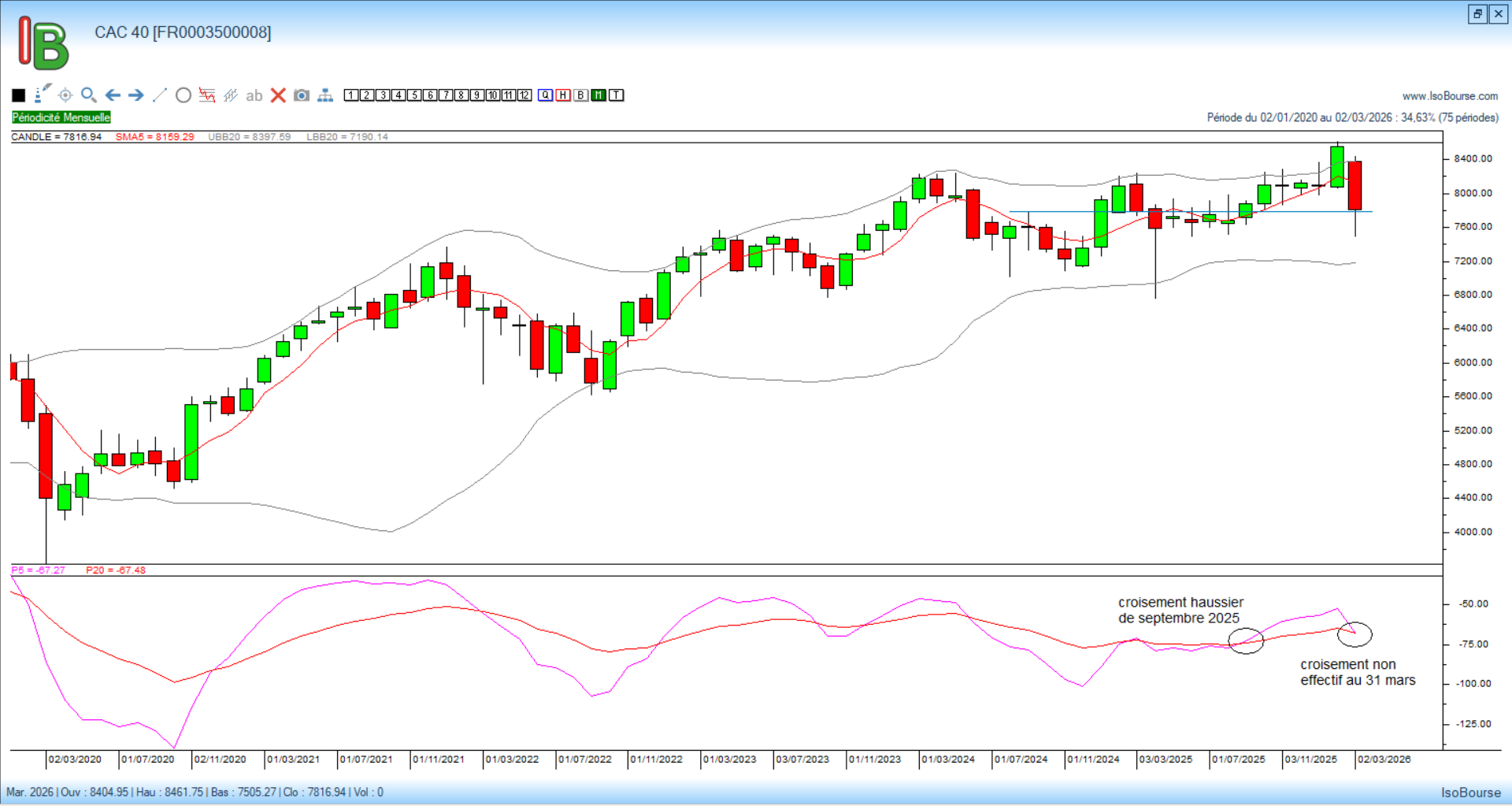Click the red X delete icon
The width and height of the screenshot is (1512, 806).
pyautogui.click(x=278, y=95)
